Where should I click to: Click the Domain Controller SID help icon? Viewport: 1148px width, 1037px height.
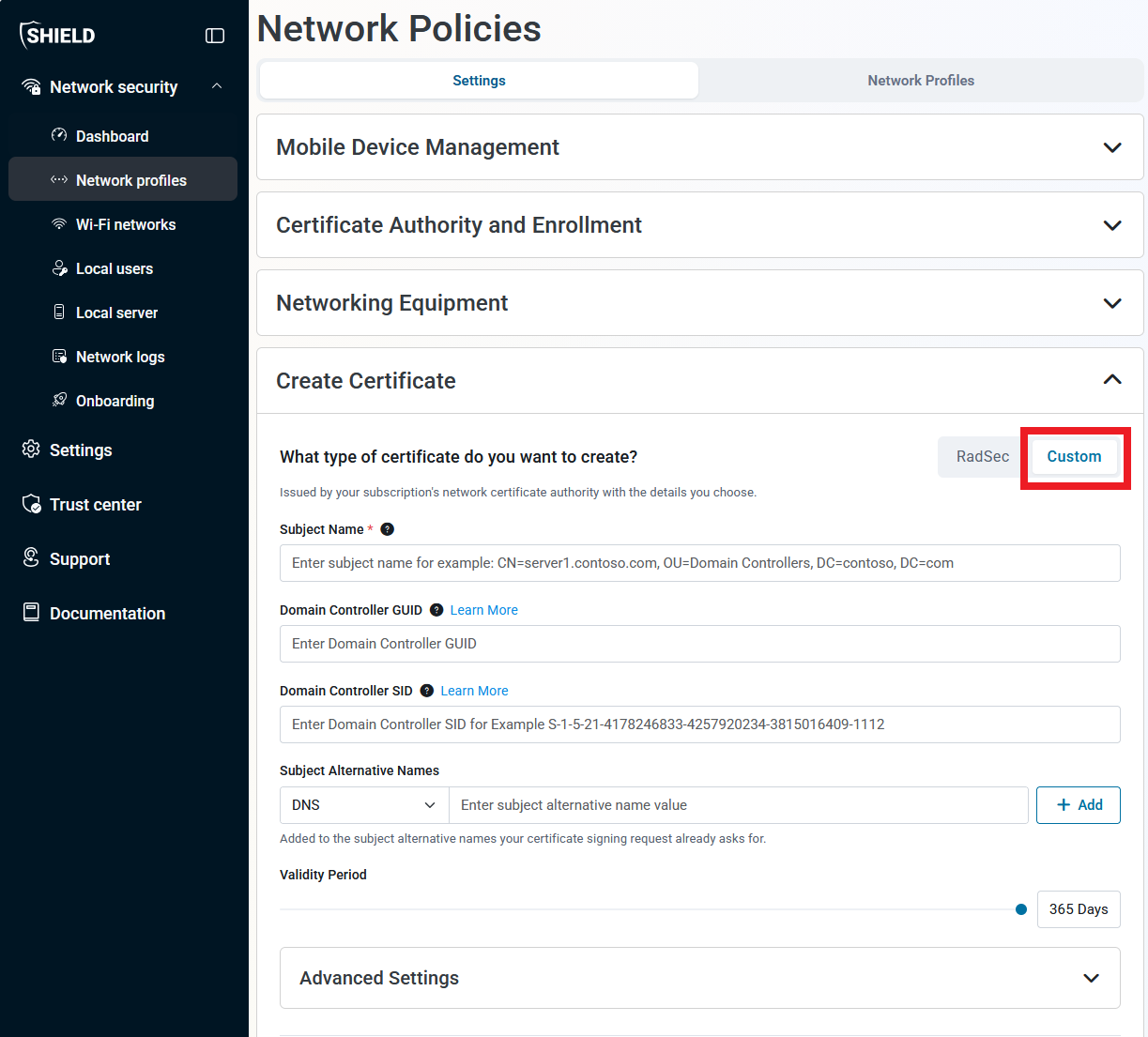pos(427,691)
